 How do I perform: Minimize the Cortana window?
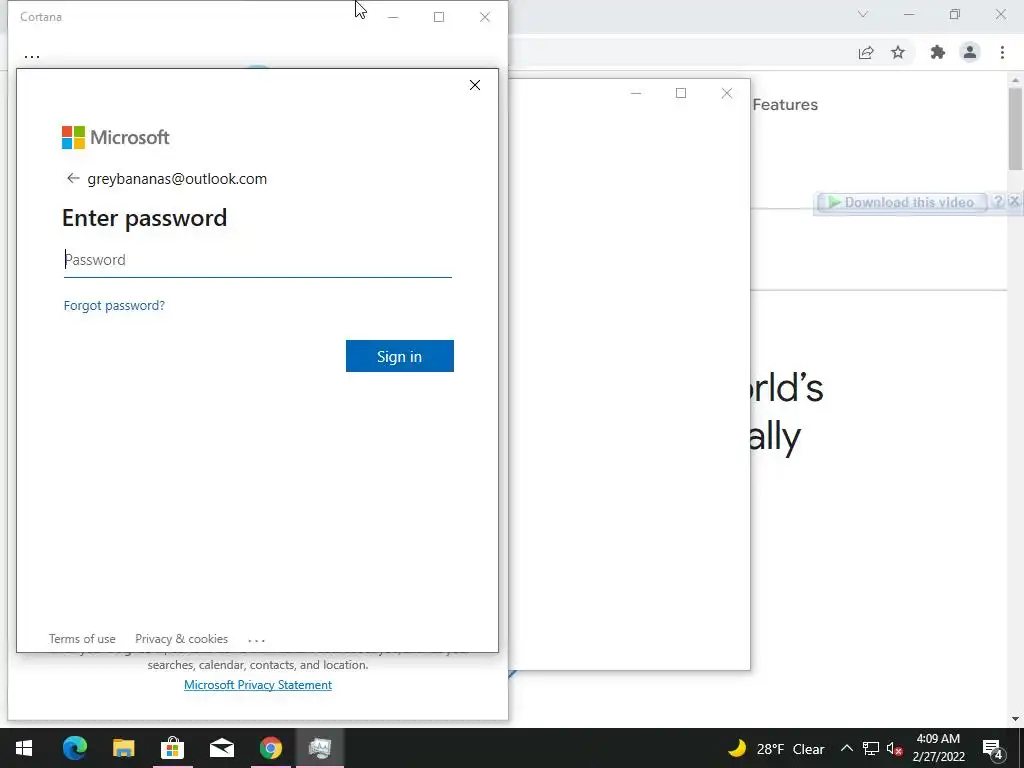(393, 17)
